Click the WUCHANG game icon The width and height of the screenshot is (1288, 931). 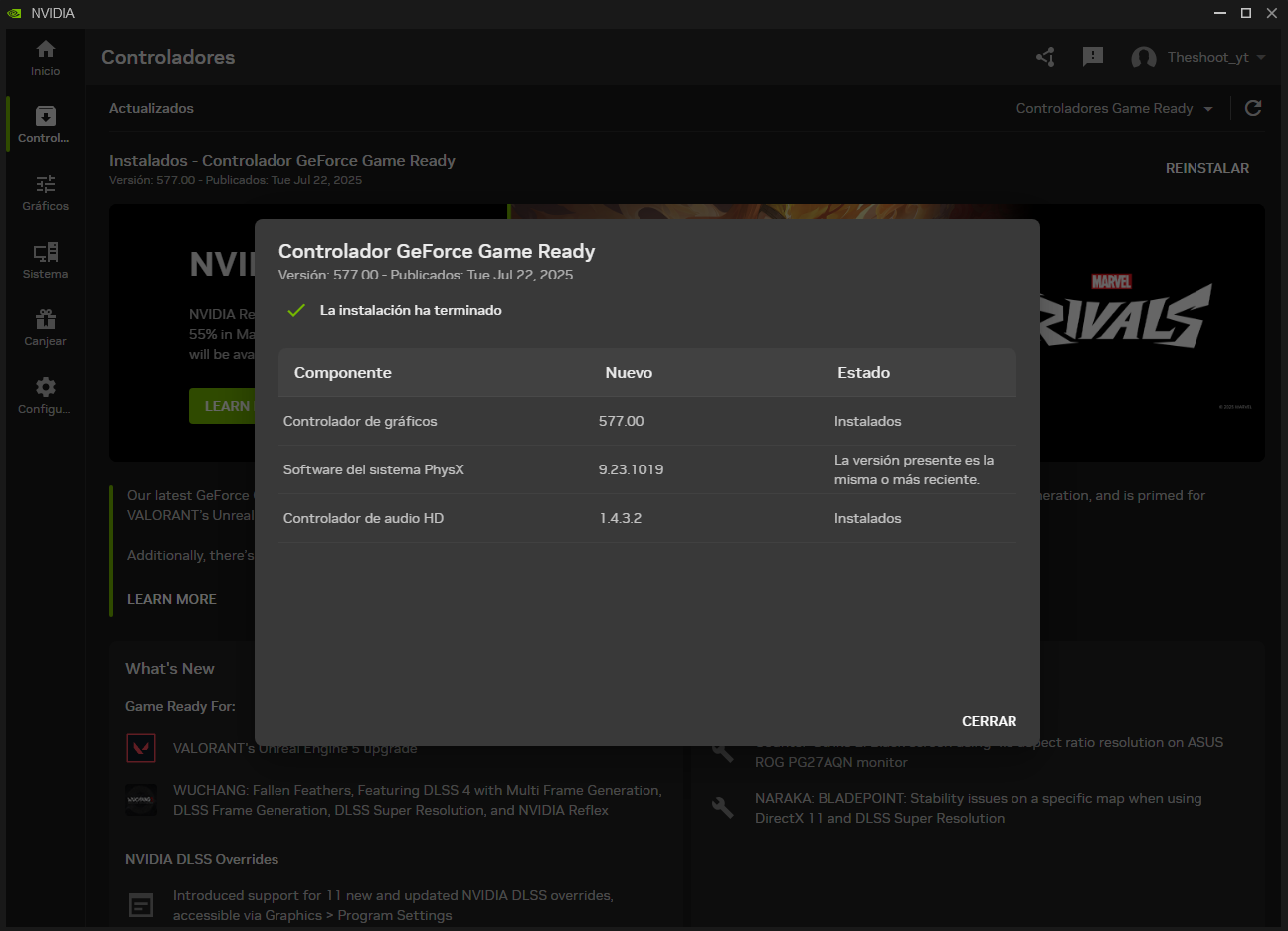(x=141, y=799)
